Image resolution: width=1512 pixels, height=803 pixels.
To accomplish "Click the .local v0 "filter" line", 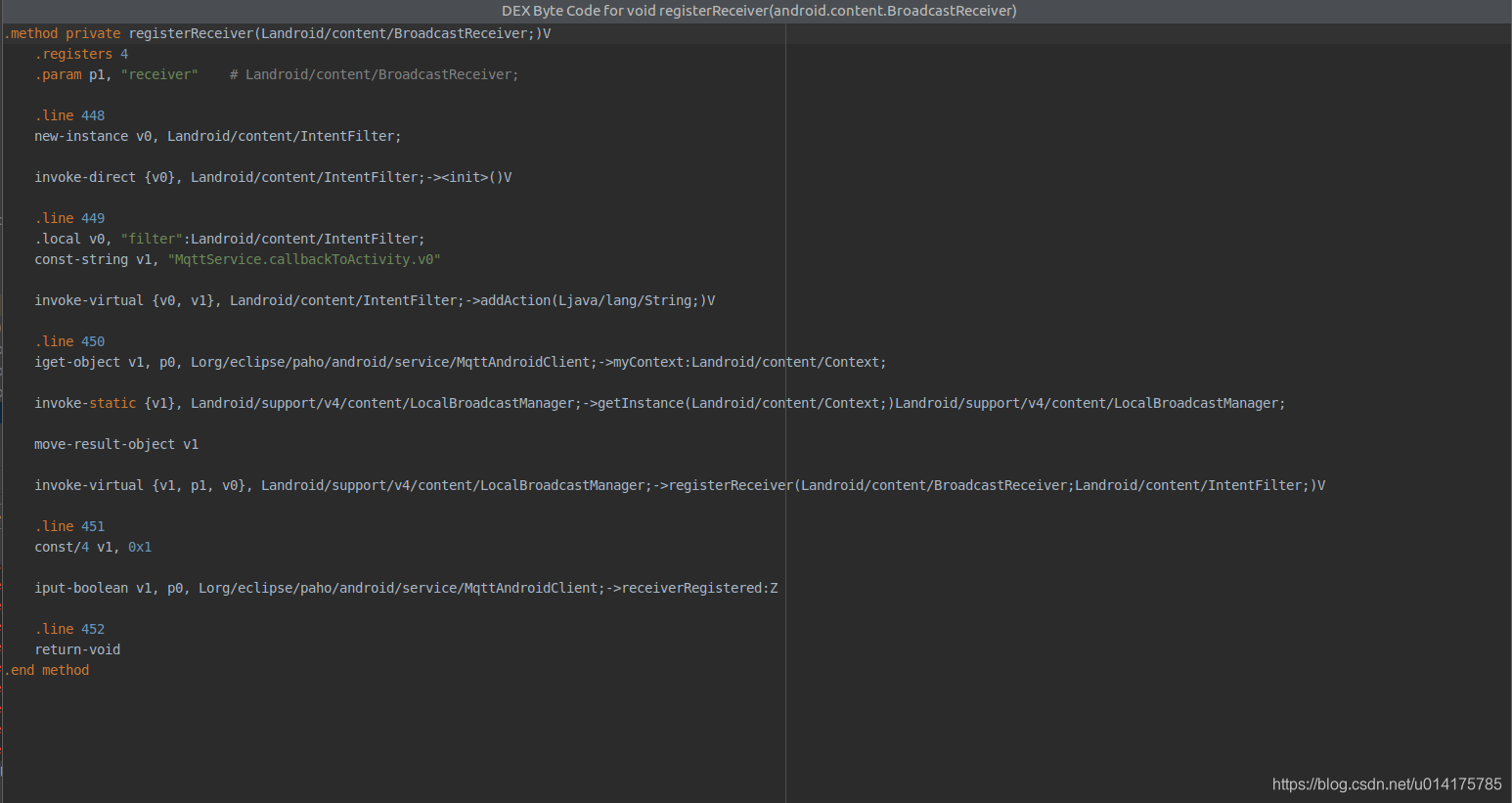I will coord(230,239).
